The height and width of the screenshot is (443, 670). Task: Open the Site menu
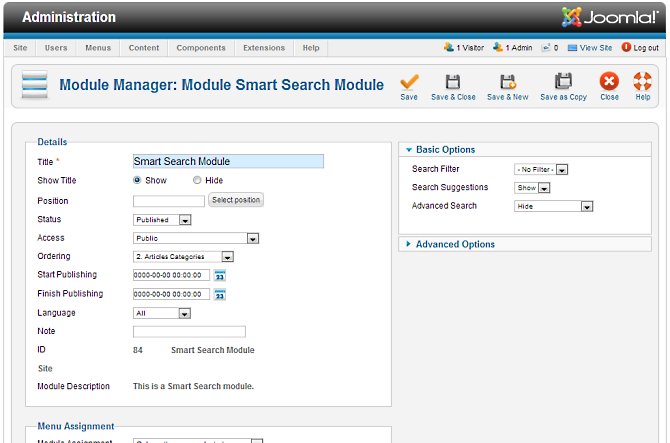pos(20,48)
